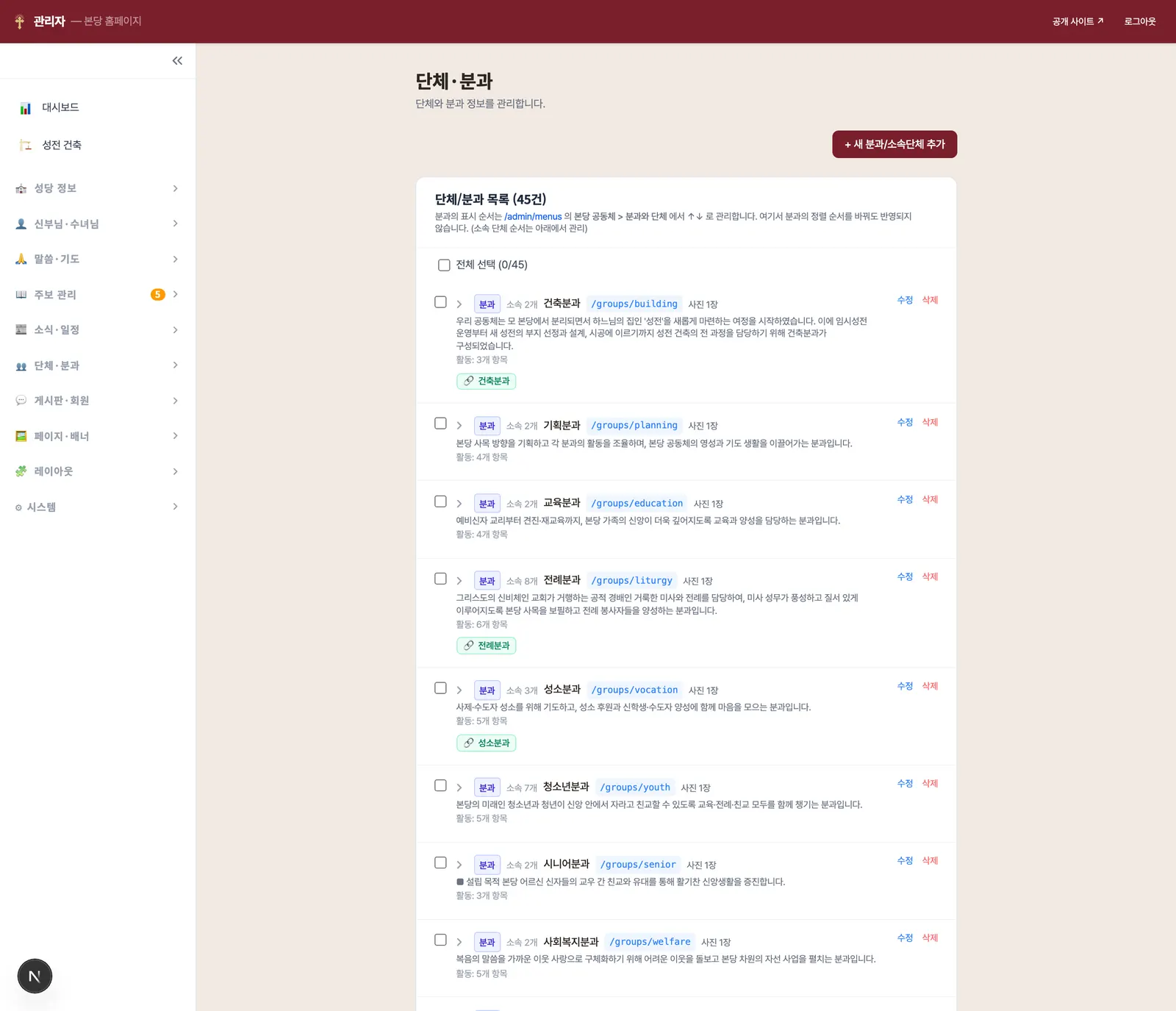Image resolution: width=1176 pixels, height=1011 pixels.
Task: Click 사진 1장 on 교육분과 row
Action: click(x=709, y=504)
